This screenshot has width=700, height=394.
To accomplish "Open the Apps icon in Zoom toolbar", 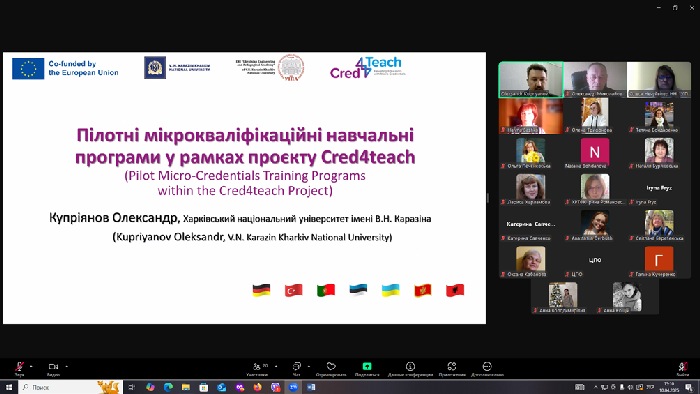I will [452, 366].
